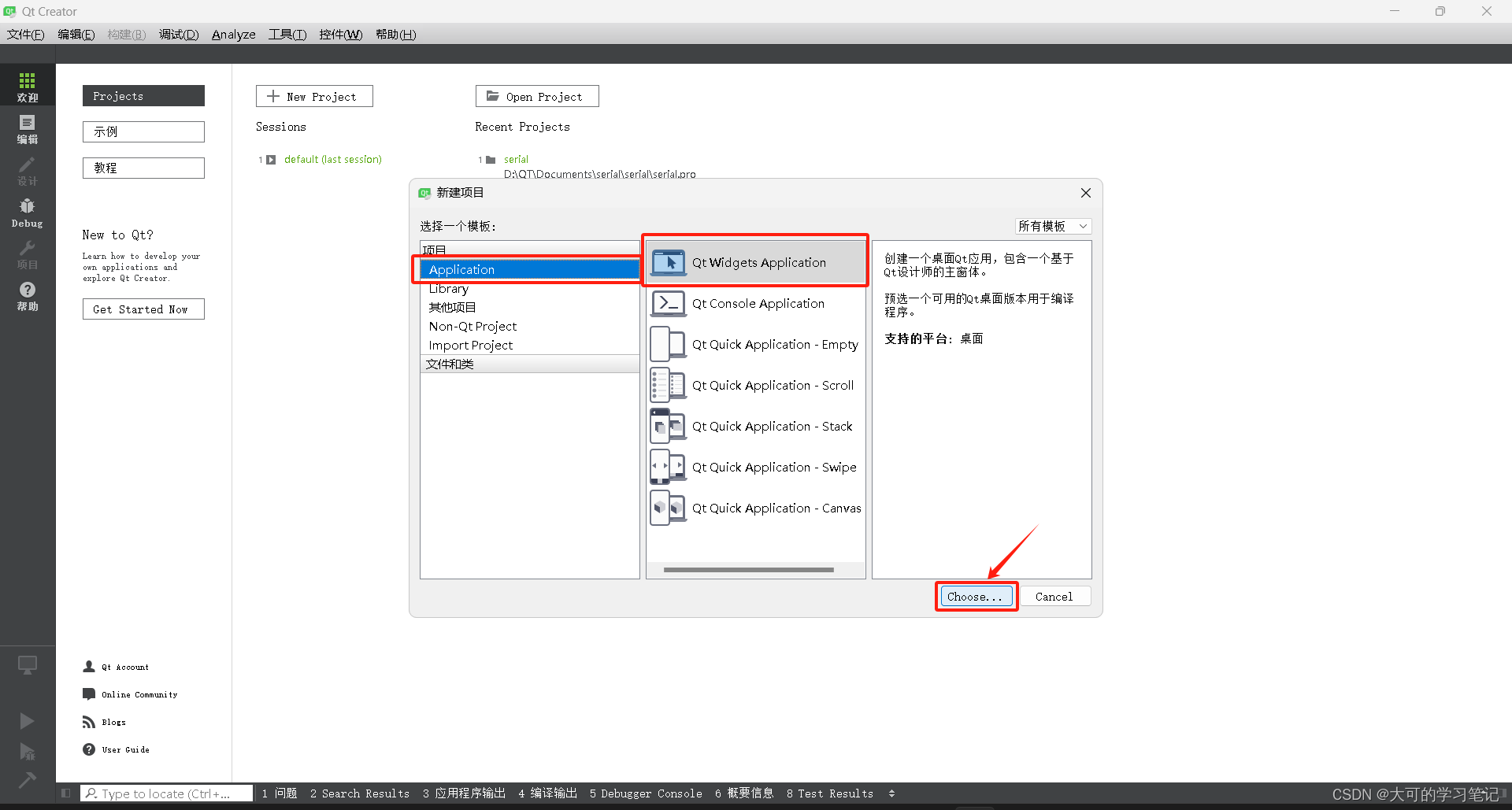This screenshot has width=1512, height=810.
Task: Open the 3 应用程序输出 pane
Action: click(x=465, y=793)
